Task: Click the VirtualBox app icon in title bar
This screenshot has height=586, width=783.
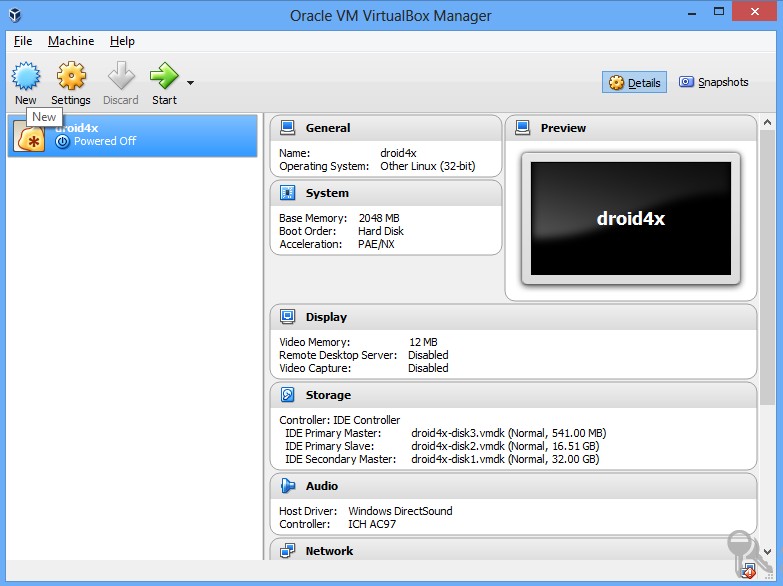Action: click(15, 15)
